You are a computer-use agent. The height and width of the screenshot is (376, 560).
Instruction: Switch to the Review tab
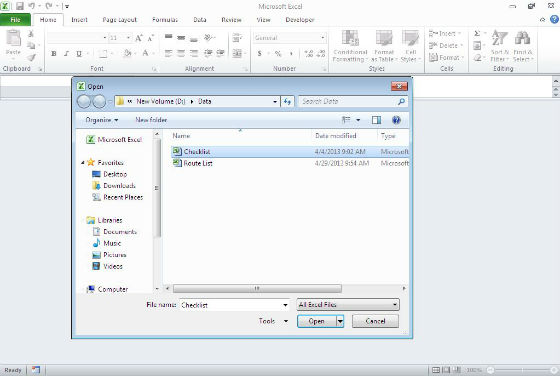231,20
